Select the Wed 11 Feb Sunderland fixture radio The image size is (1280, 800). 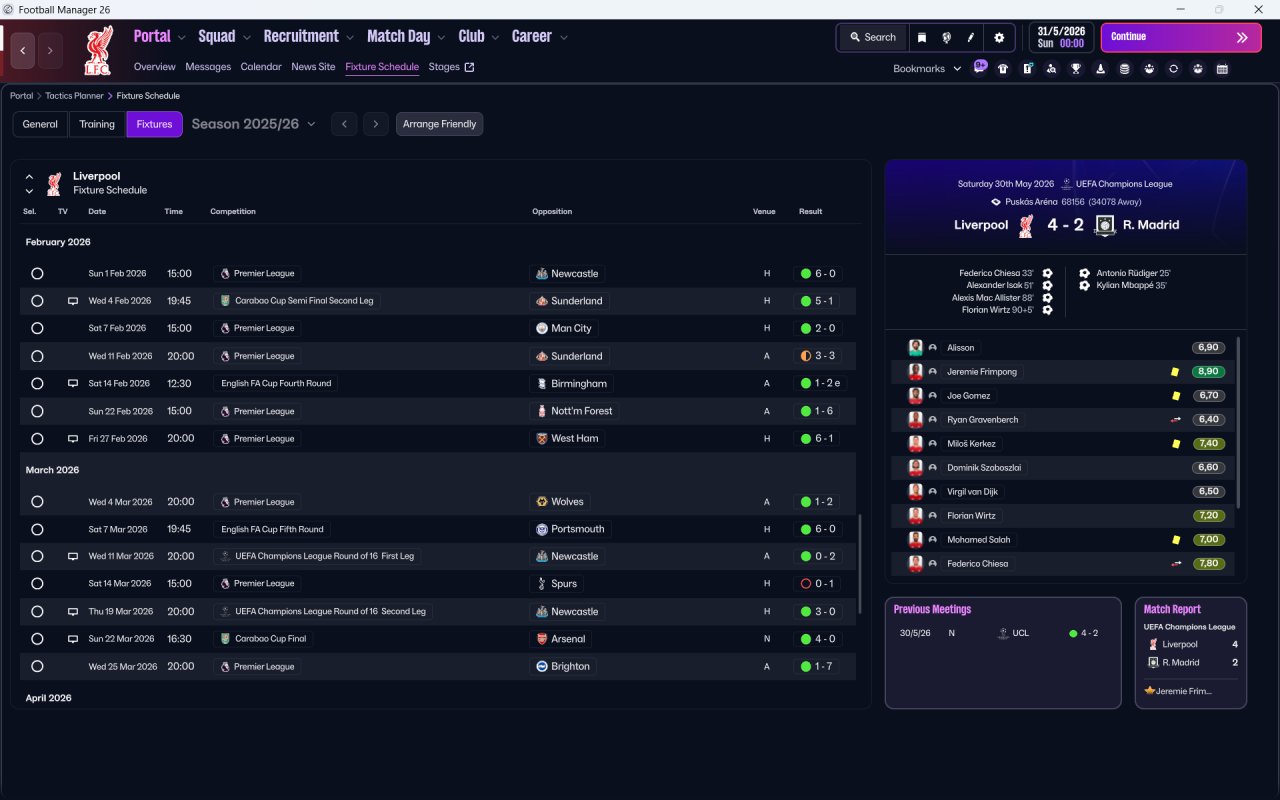tap(37, 356)
